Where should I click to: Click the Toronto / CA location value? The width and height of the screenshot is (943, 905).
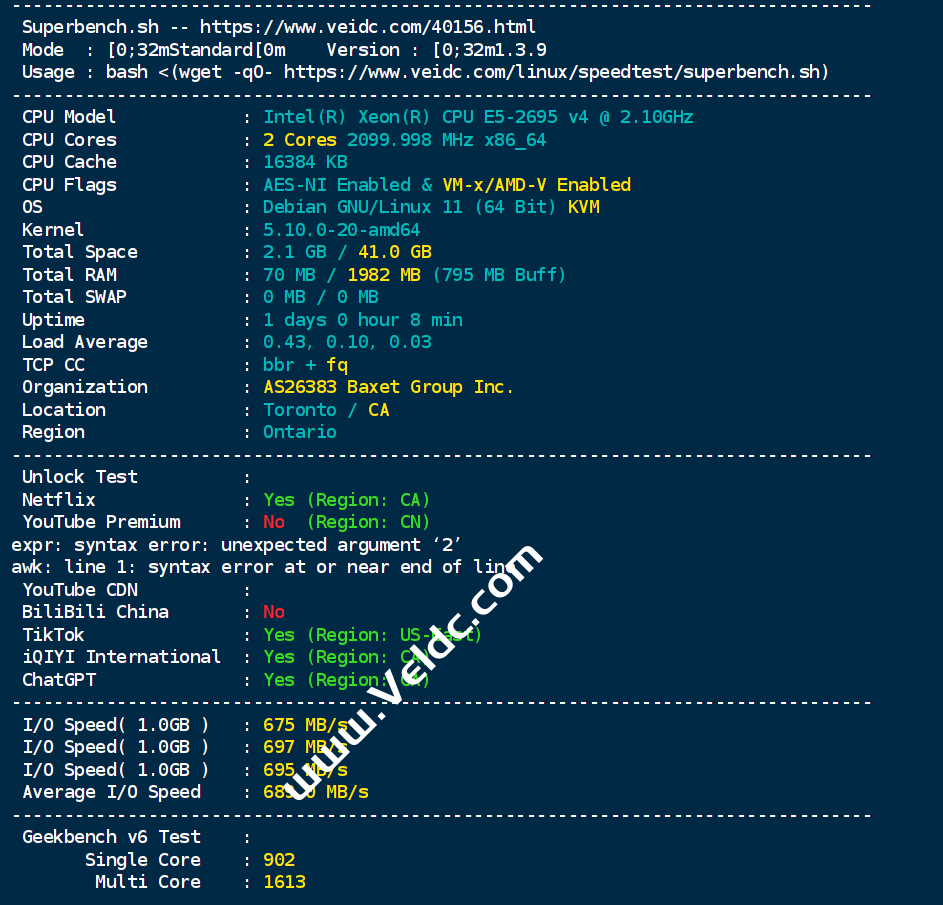[x=326, y=410]
